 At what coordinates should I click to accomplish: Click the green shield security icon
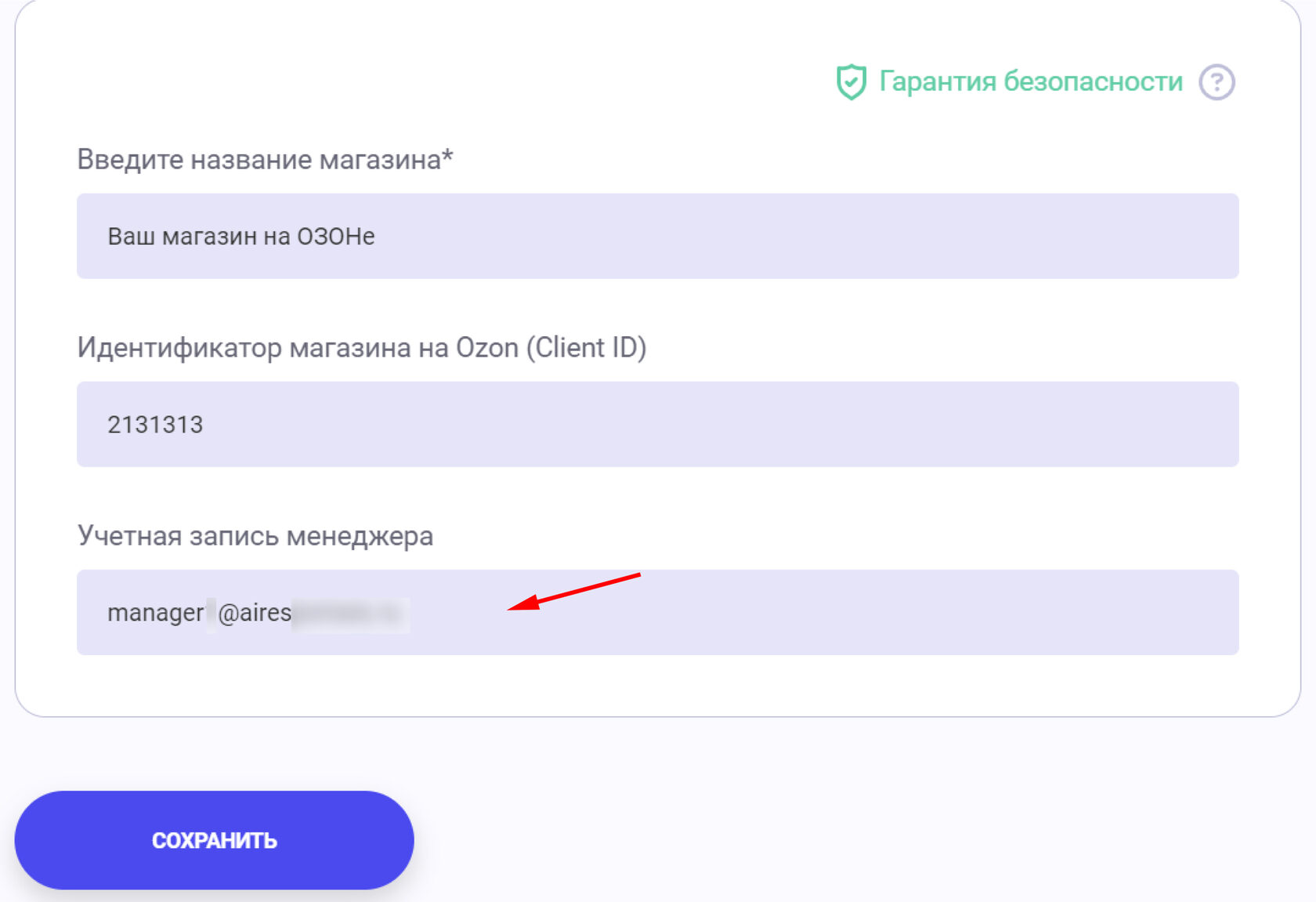coord(851,82)
